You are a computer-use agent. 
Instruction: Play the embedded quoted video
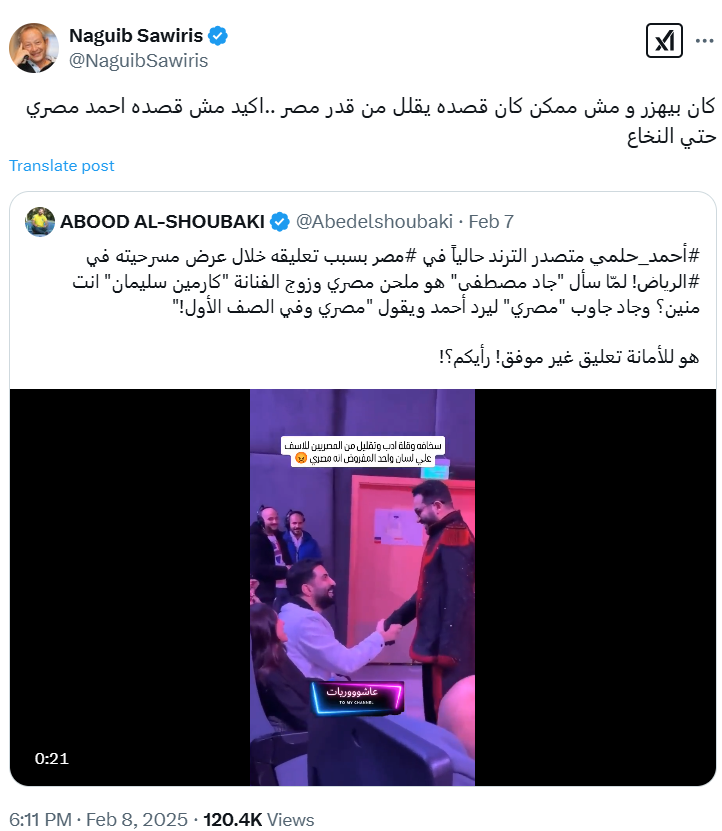click(x=363, y=587)
